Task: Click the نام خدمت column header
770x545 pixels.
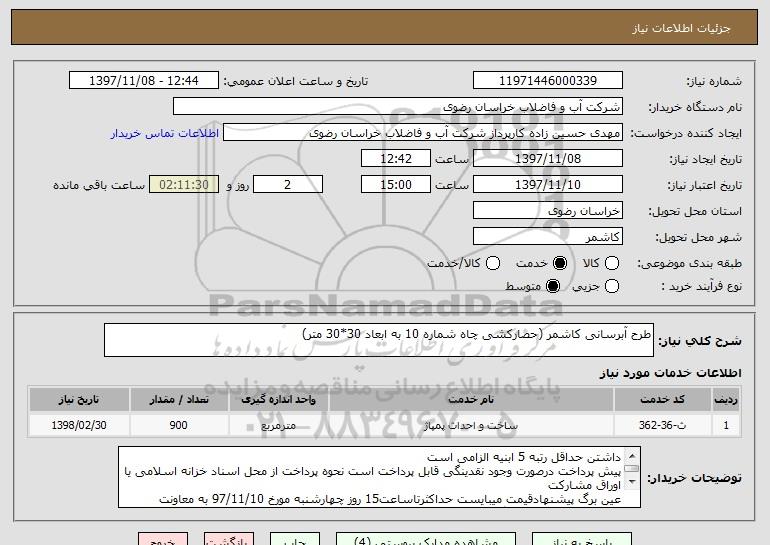Action: (x=471, y=400)
